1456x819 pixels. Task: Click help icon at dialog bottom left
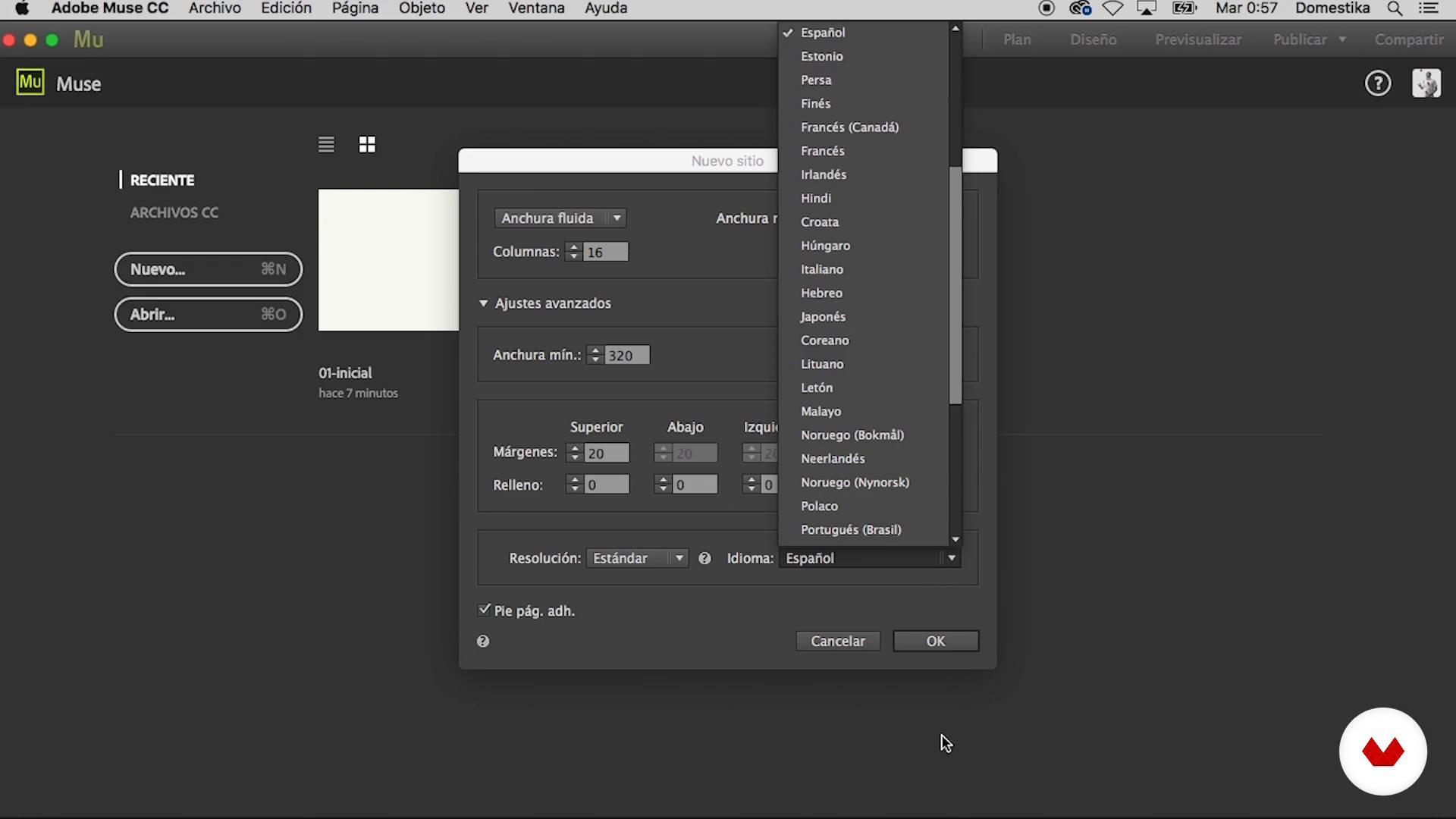pyautogui.click(x=483, y=642)
